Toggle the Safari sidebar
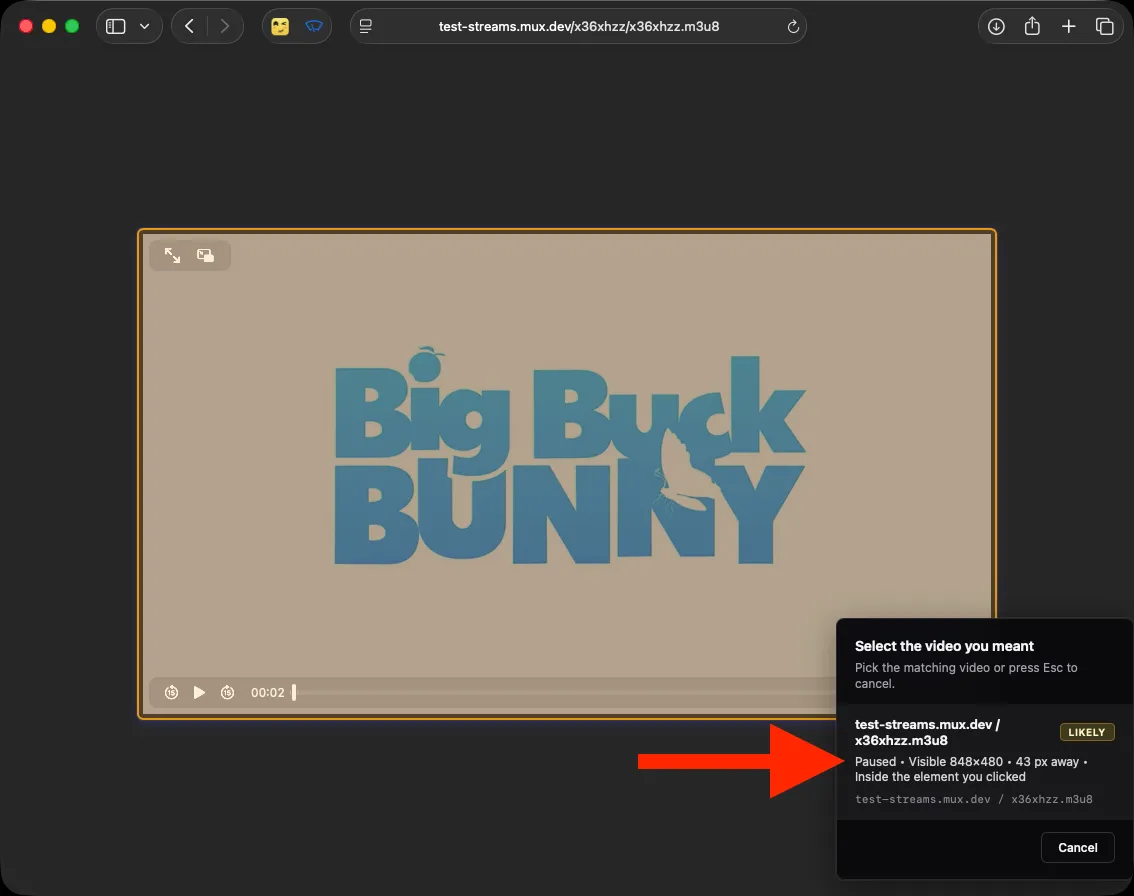1134x896 pixels. coord(117,26)
